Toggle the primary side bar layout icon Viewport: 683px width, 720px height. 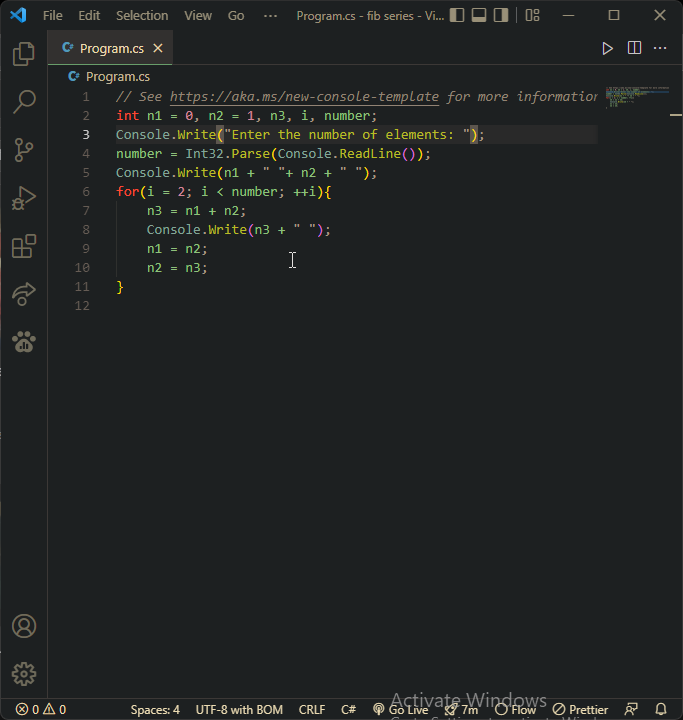457,15
